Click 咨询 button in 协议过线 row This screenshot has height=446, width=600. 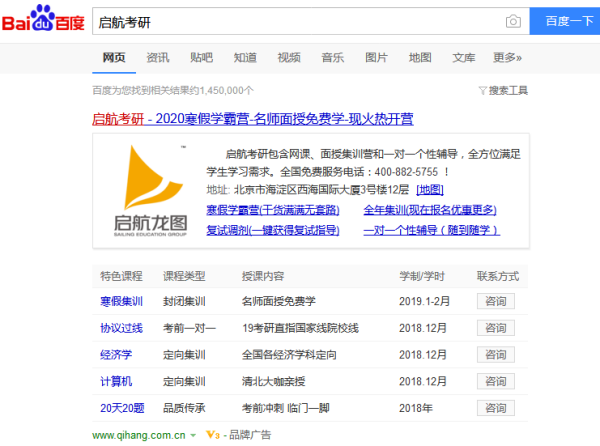pos(496,328)
